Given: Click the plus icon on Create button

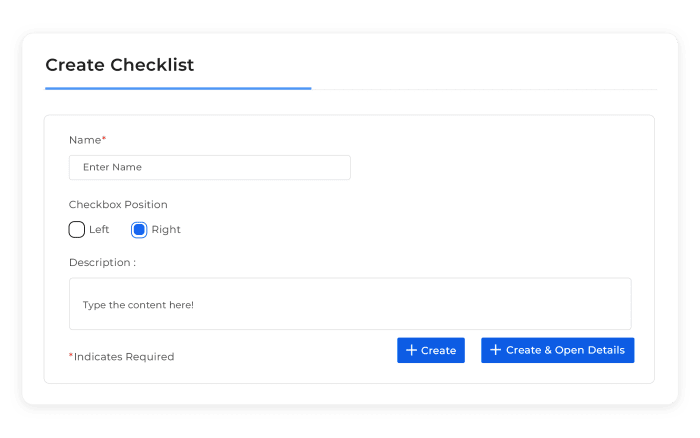Looking at the screenshot, I should [x=411, y=350].
